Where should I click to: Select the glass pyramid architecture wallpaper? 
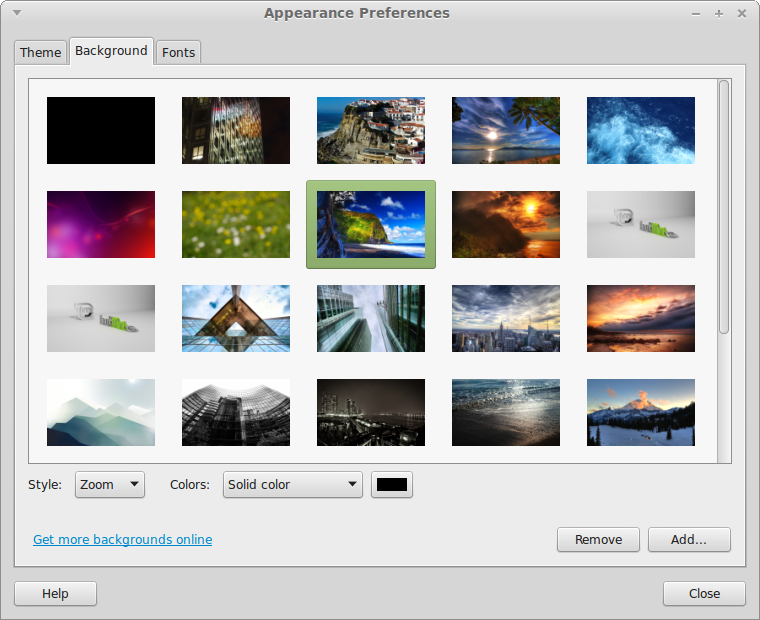[x=236, y=318]
